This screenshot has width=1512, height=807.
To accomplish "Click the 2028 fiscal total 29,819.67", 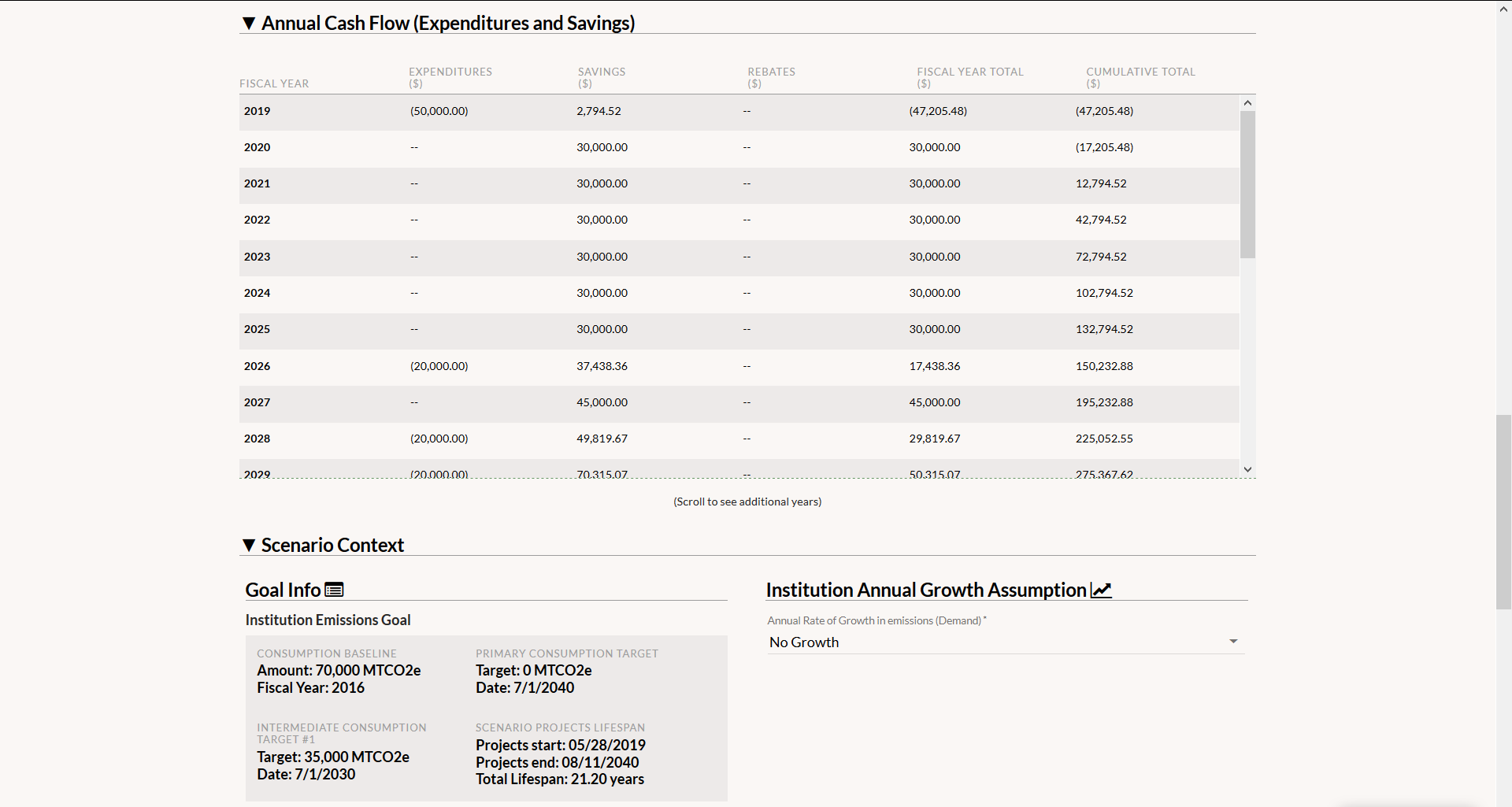I will click(935, 439).
